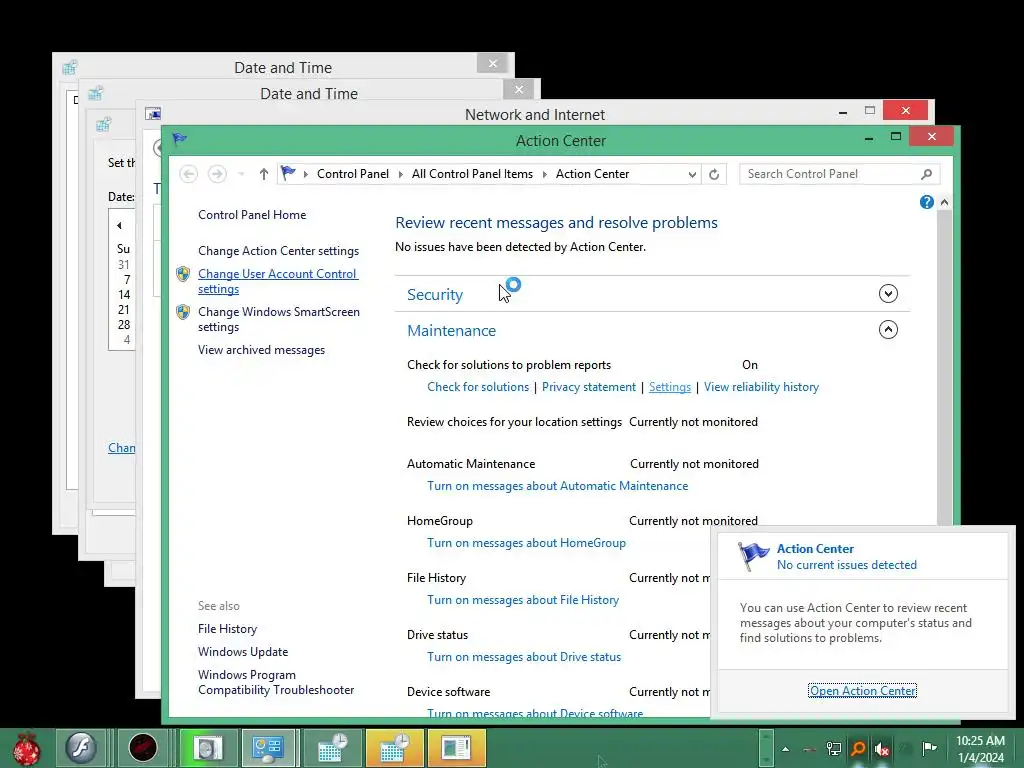Click the Open Action Center link in popup
The width and height of the screenshot is (1024, 768).
pyautogui.click(x=862, y=691)
